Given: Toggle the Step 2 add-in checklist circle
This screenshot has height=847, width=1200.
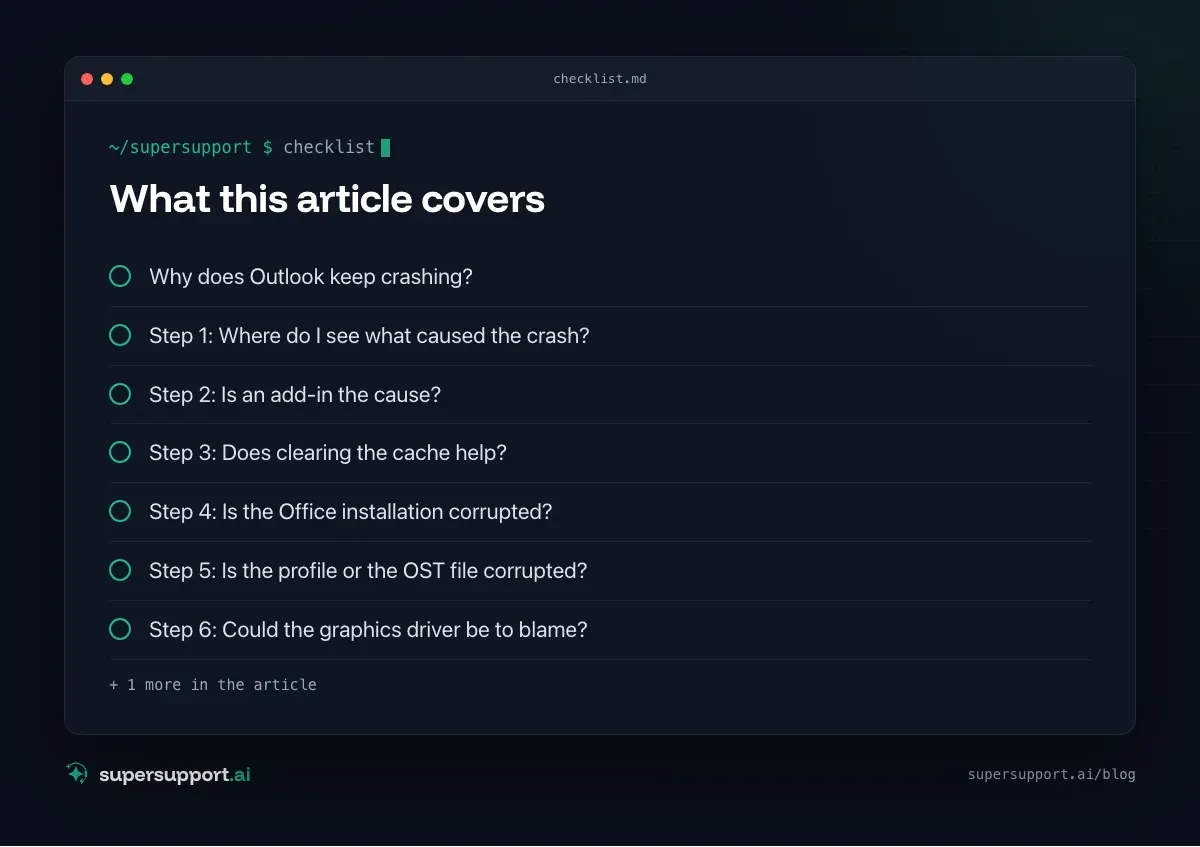Looking at the screenshot, I should click(x=120, y=394).
